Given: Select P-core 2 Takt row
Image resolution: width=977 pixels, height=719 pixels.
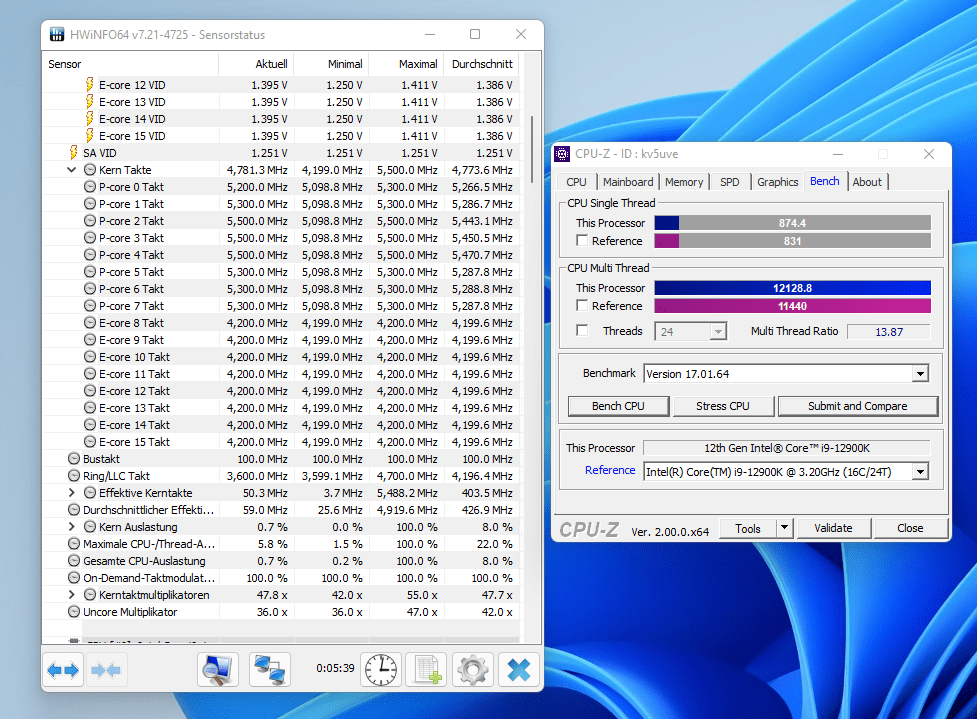Looking at the screenshot, I should [281, 221].
